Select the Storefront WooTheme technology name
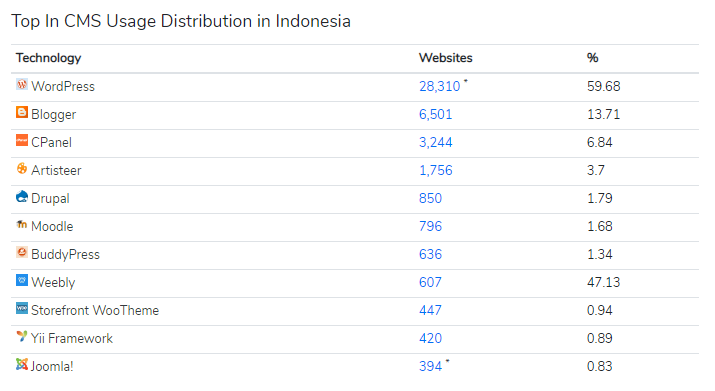715x391 pixels. pyautogui.click(x=95, y=310)
